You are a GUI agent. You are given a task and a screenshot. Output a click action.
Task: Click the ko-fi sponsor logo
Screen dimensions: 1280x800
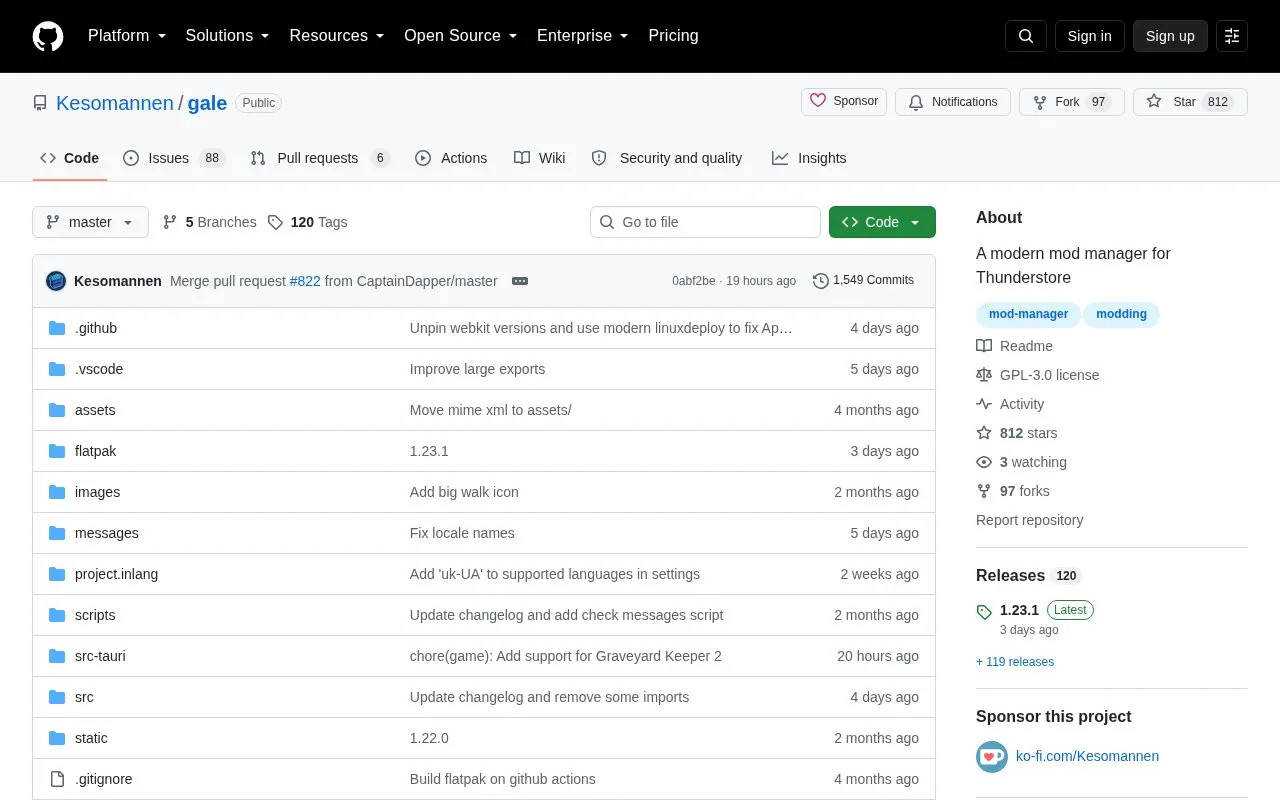[992, 756]
